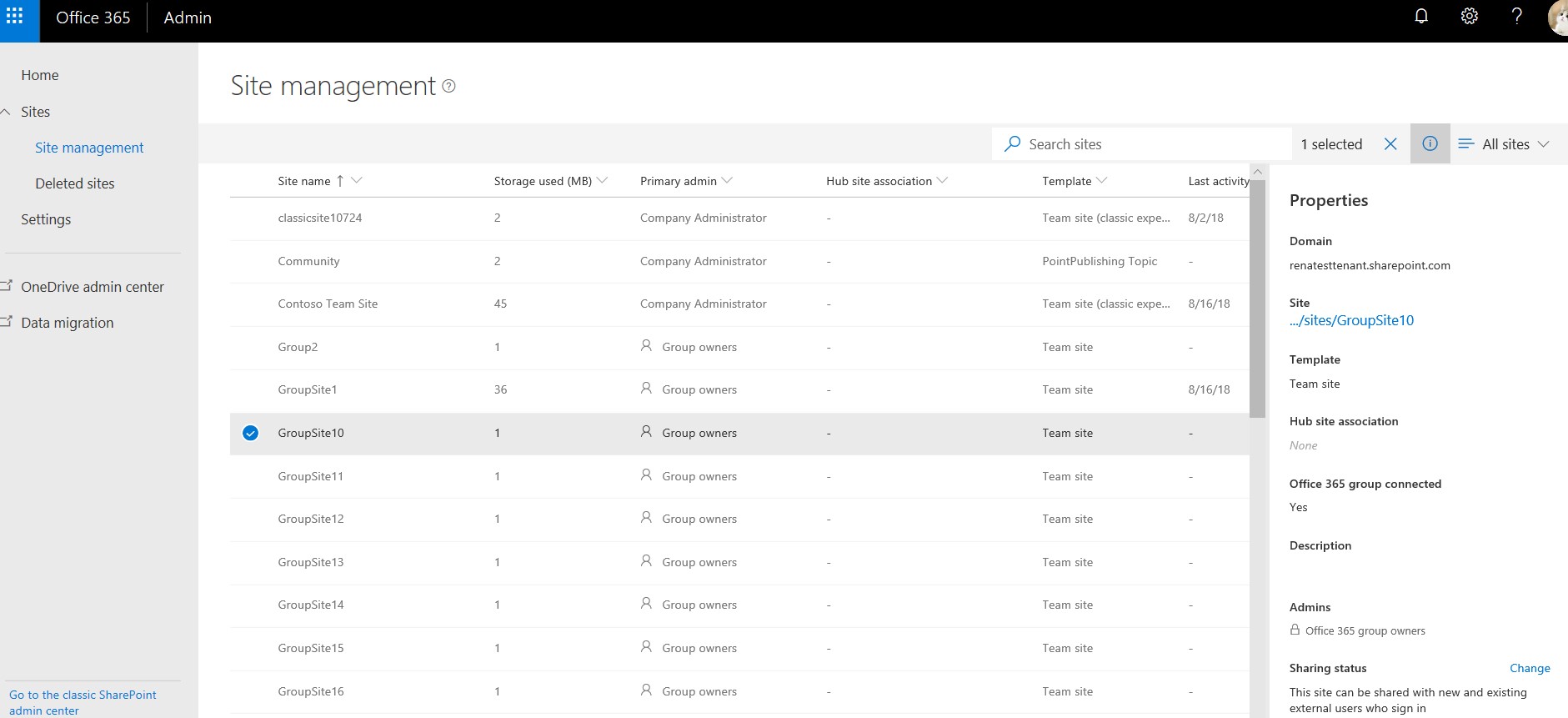Viewport: 1568px width, 718px height.
Task: Toggle the properties info panel icon
Action: 1430,143
